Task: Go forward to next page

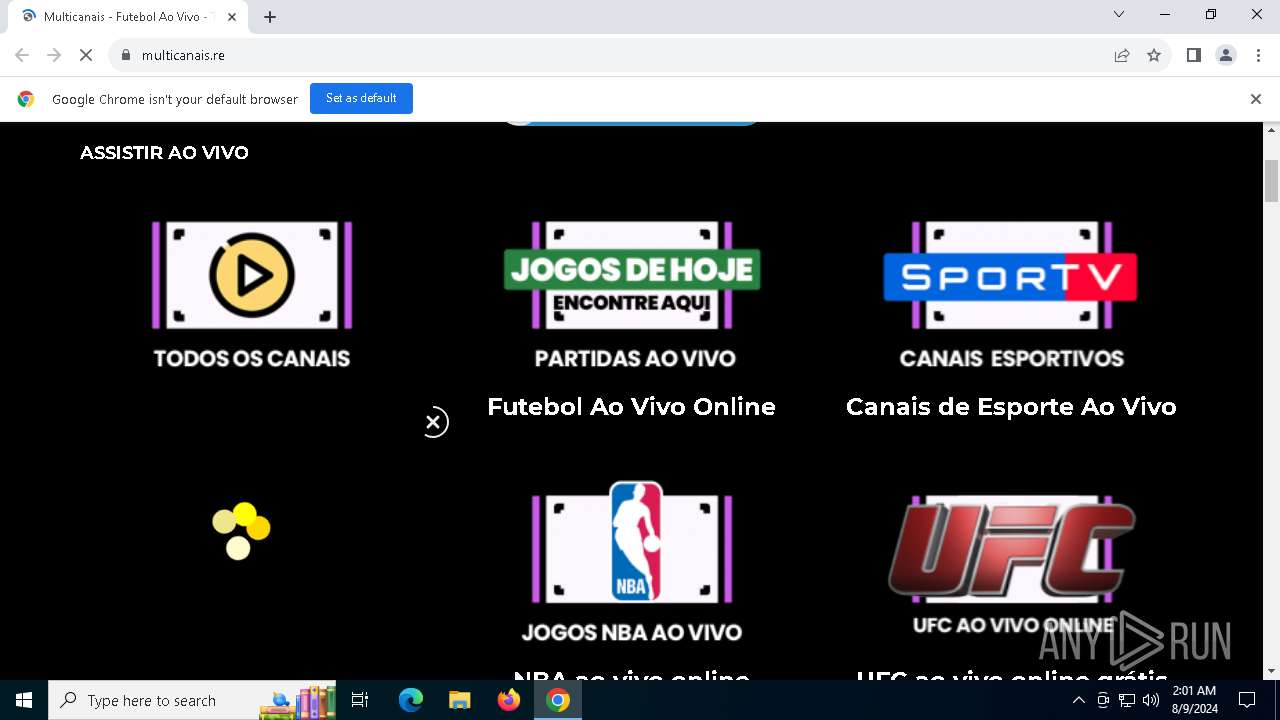Action: (x=54, y=55)
